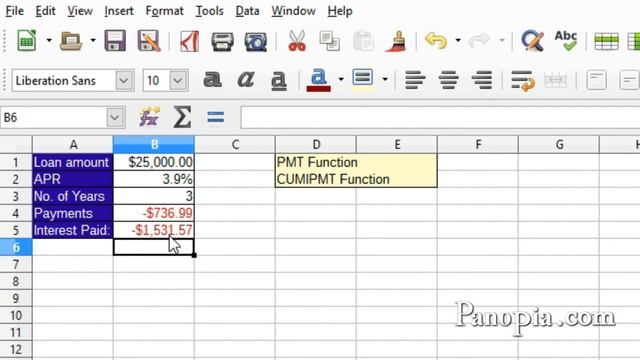This screenshot has height=360, width=640.
Task: Align cell content to top
Action: click(596, 80)
